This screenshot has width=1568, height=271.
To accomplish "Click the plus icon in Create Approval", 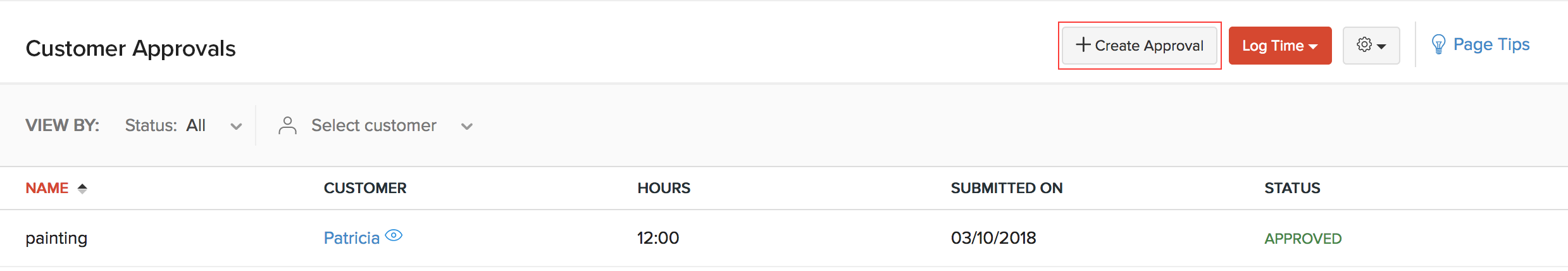I will click(1083, 44).
